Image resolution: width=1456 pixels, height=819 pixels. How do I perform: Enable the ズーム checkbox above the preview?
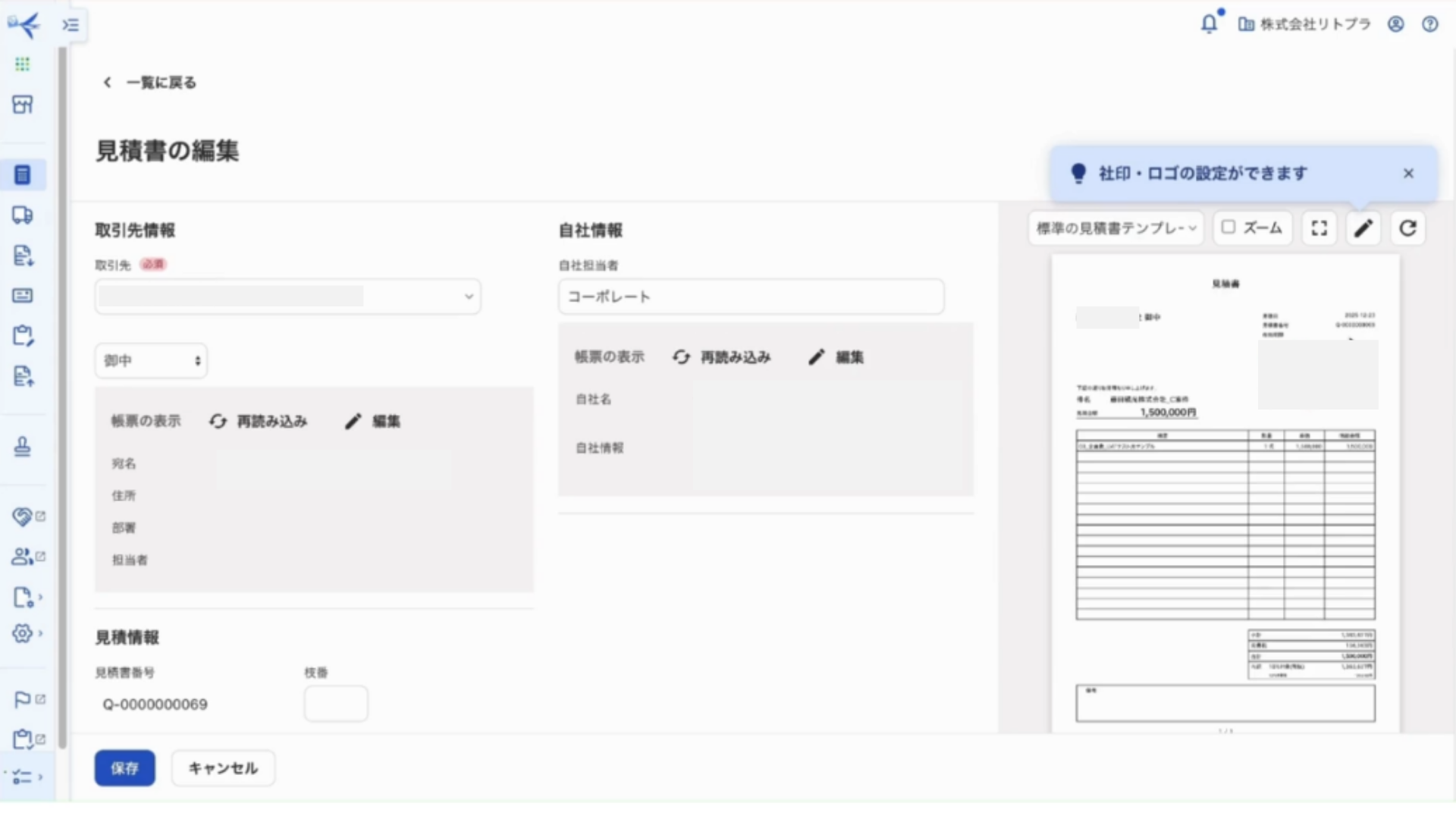pos(1228,227)
